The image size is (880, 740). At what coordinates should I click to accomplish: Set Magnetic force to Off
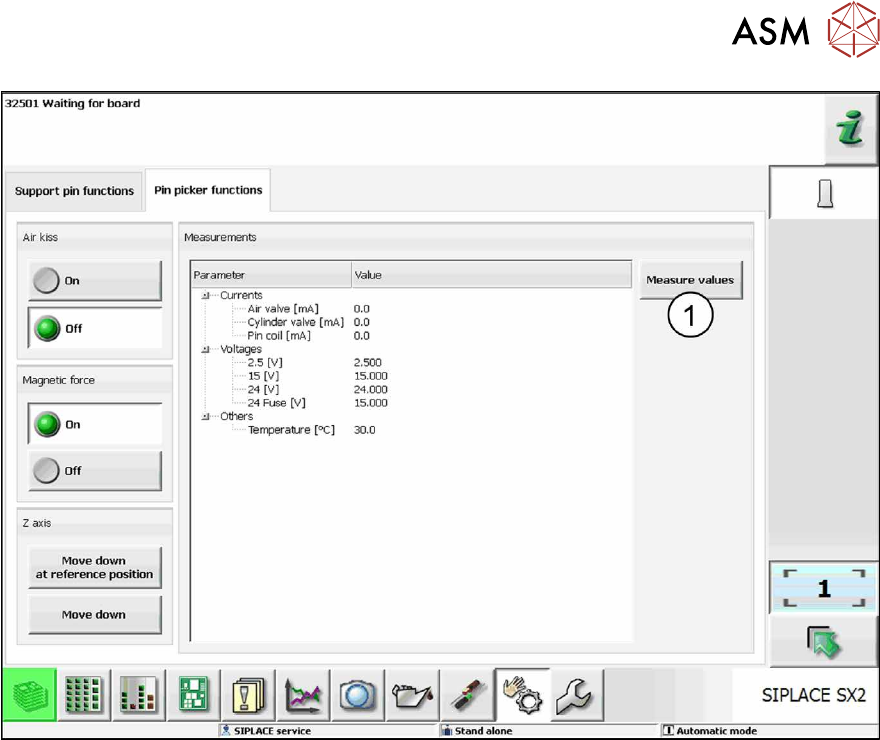point(94,470)
